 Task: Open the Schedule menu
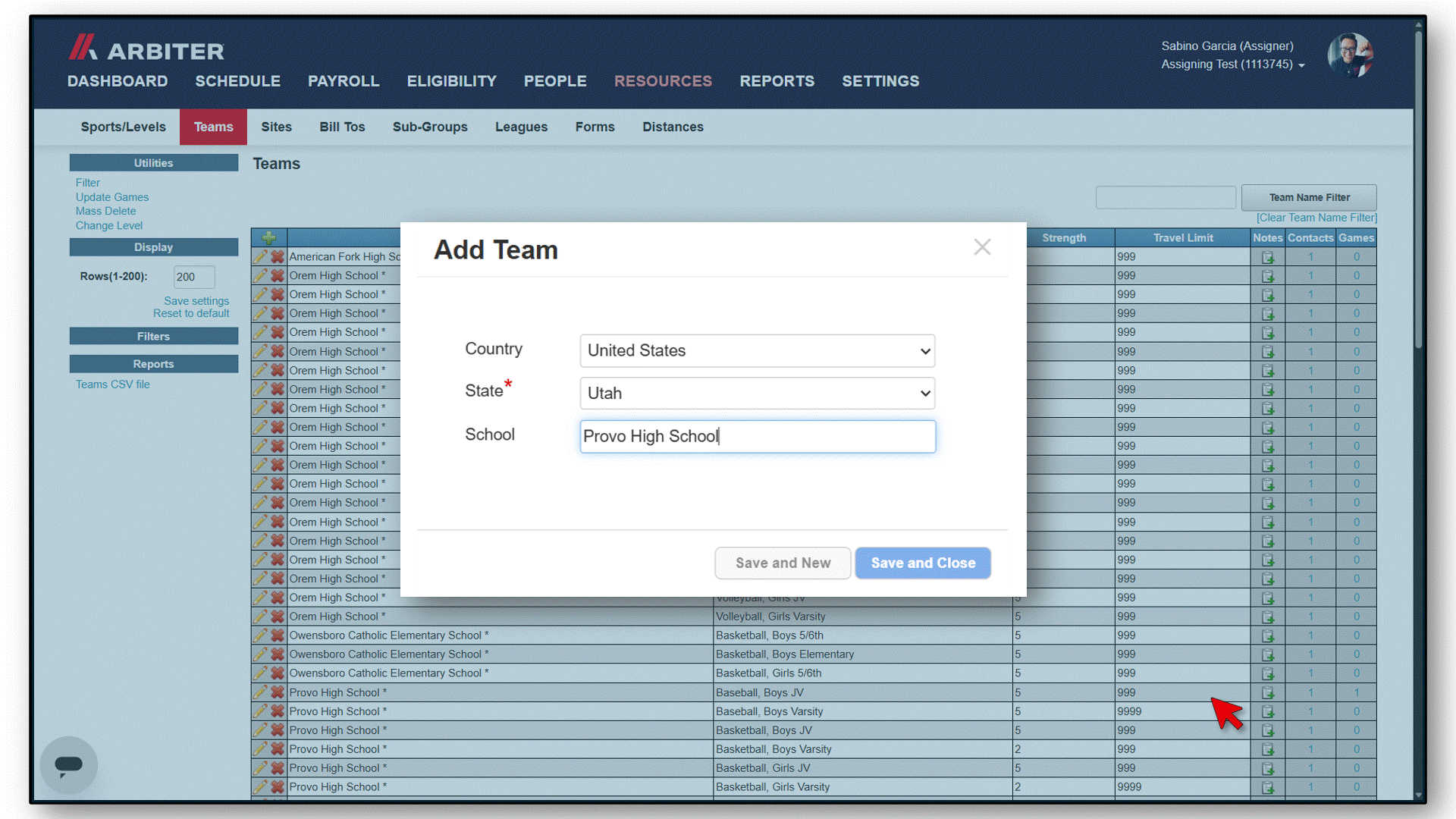tap(237, 81)
